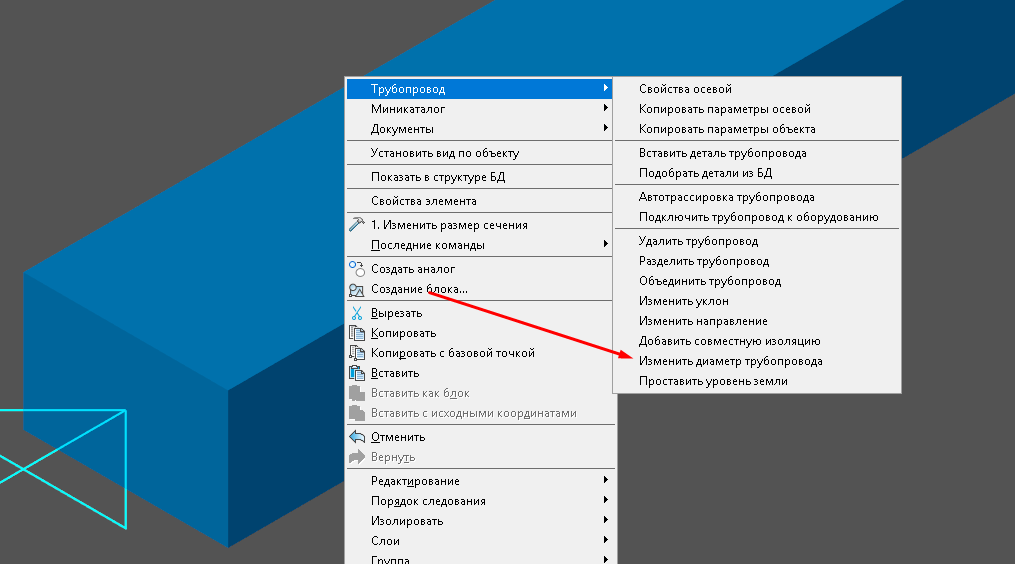Click the scissors icon for Вырезать

(x=357, y=313)
